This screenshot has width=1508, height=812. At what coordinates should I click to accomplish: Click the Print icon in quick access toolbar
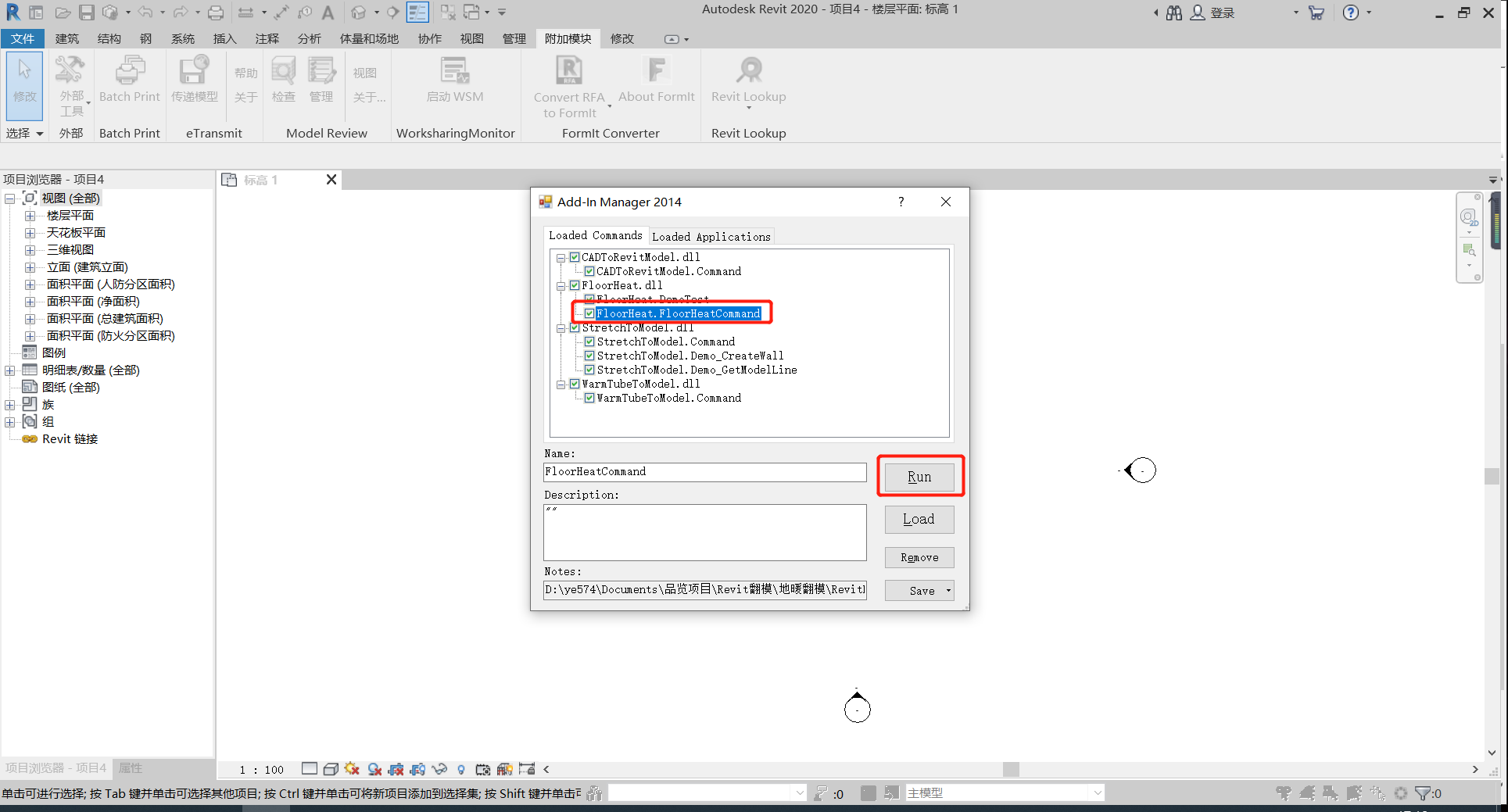pyautogui.click(x=216, y=13)
